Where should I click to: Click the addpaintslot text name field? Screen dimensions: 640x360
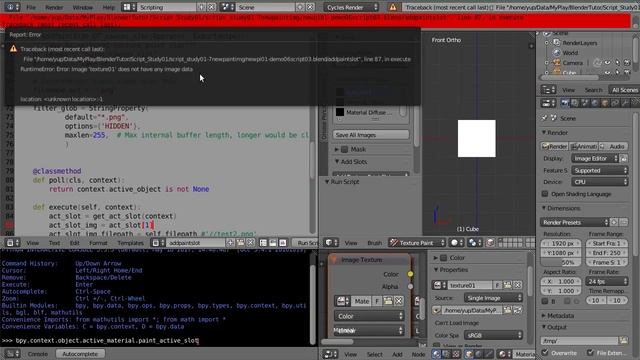[x=196, y=243]
